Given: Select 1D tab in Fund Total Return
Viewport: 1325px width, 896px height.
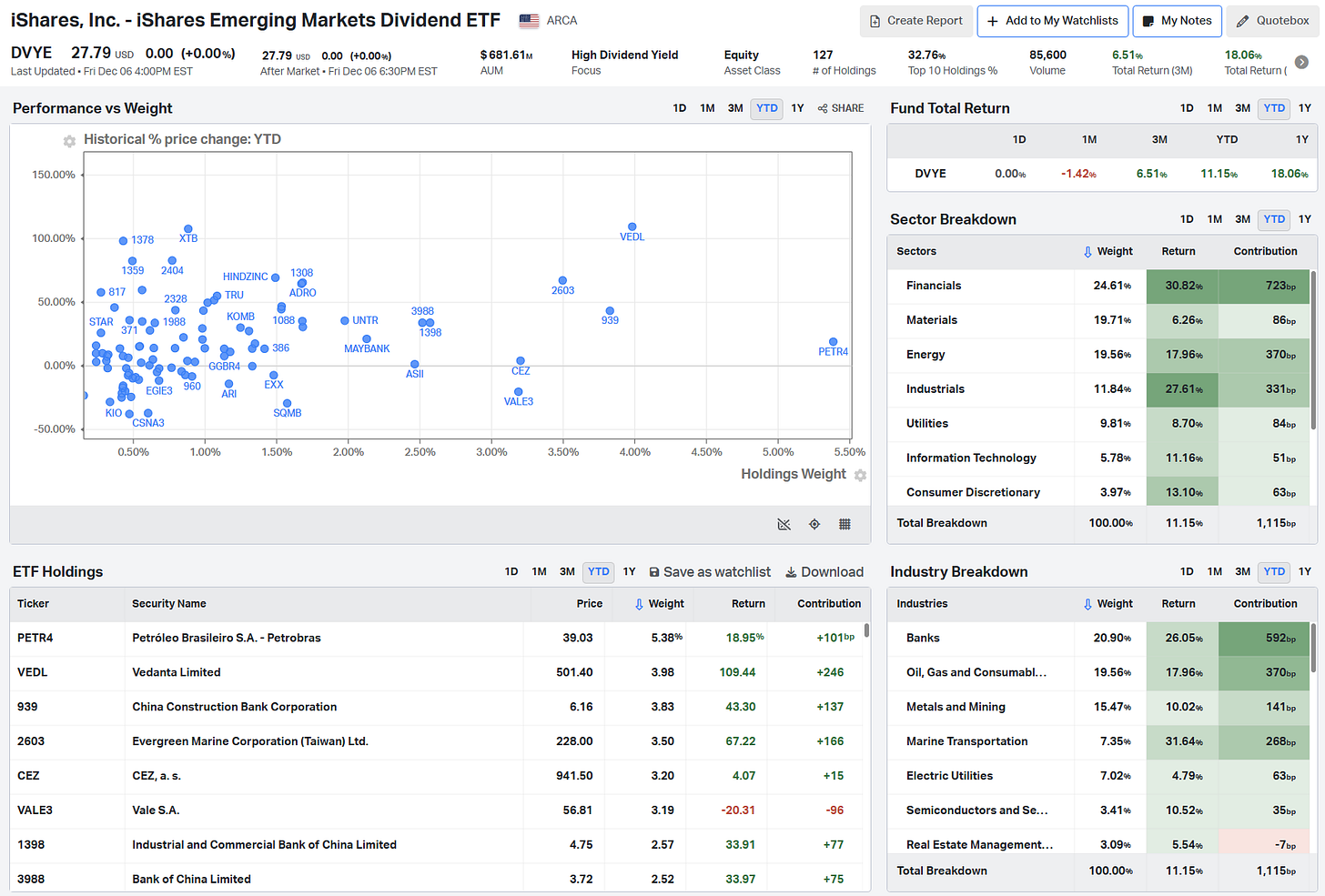Looking at the screenshot, I should click(x=1187, y=108).
